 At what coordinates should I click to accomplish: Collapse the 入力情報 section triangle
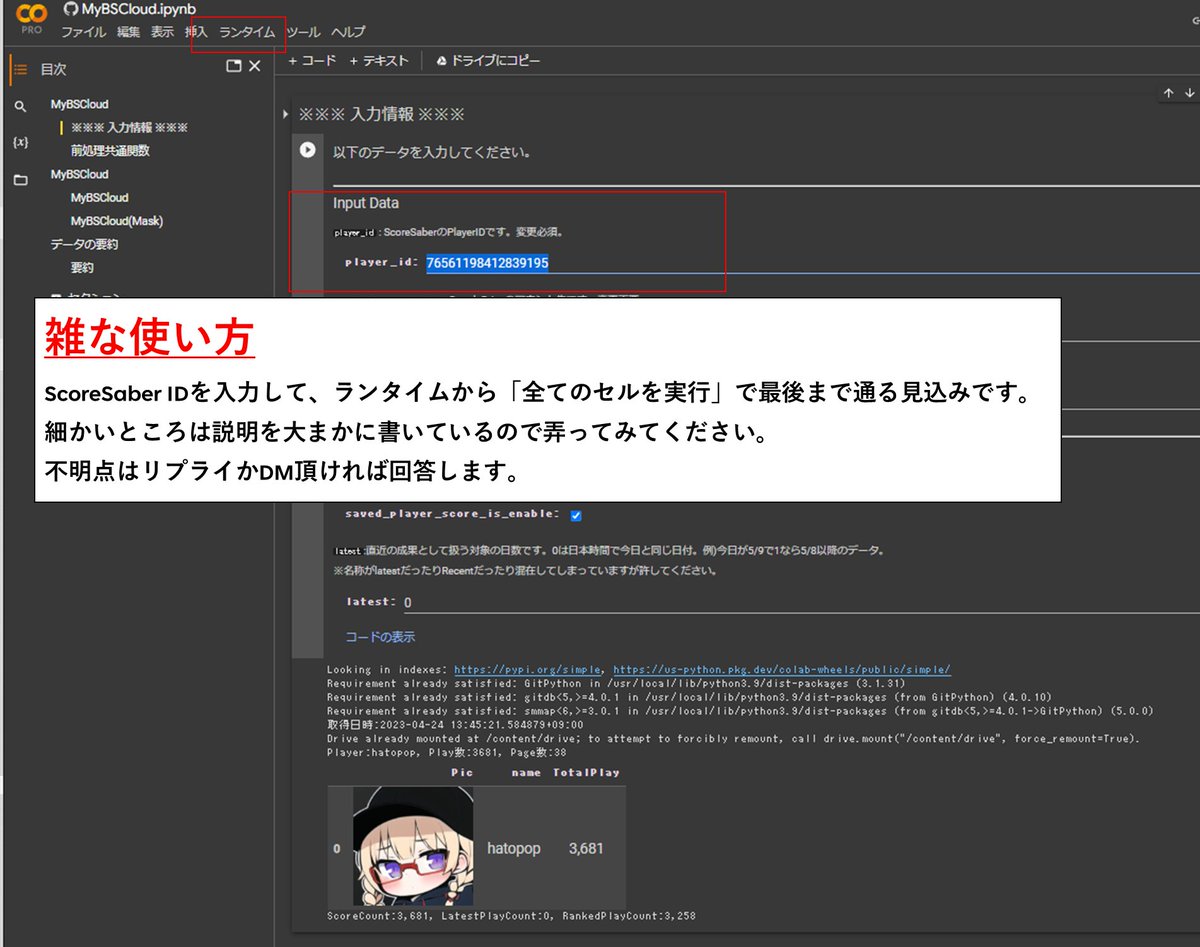tap(286, 114)
